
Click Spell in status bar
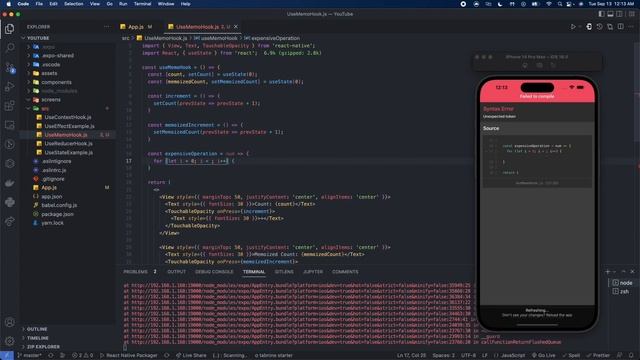tap(571, 356)
